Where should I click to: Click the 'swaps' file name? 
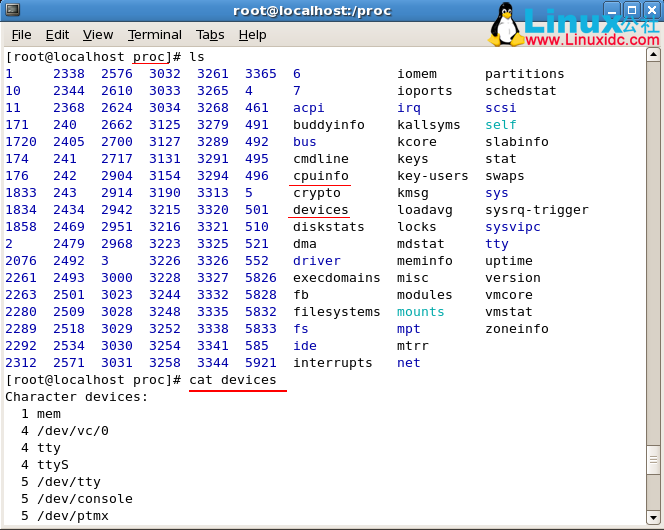pos(505,176)
